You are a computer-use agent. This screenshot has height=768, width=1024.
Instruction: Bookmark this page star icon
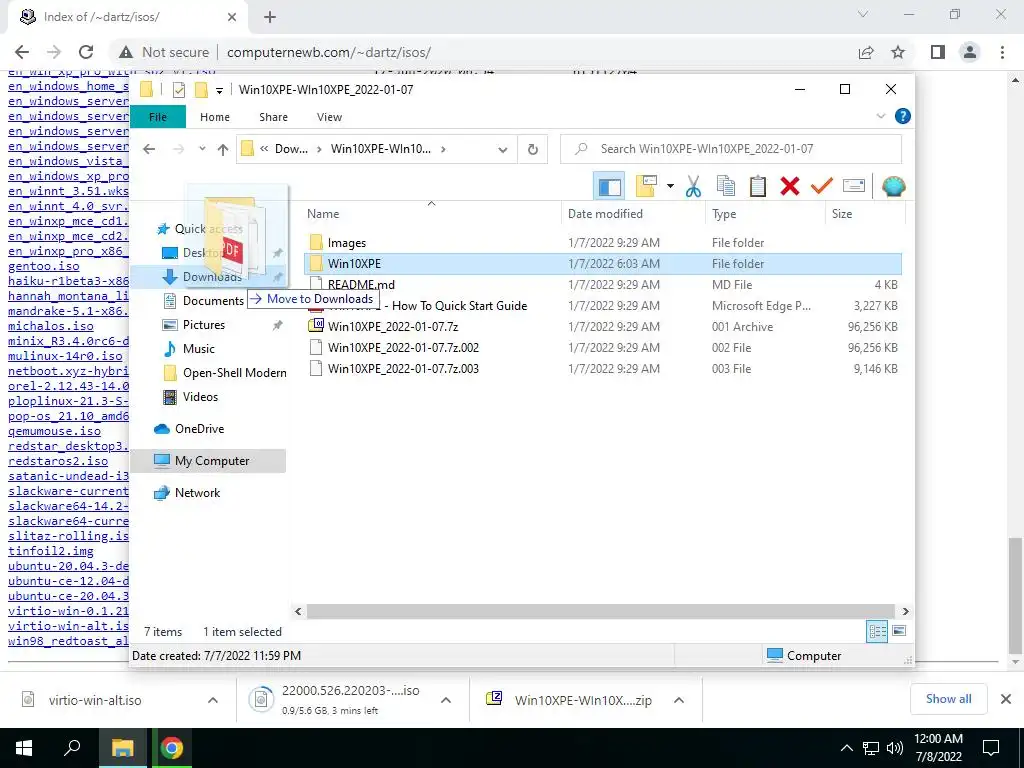pyautogui.click(x=898, y=52)
